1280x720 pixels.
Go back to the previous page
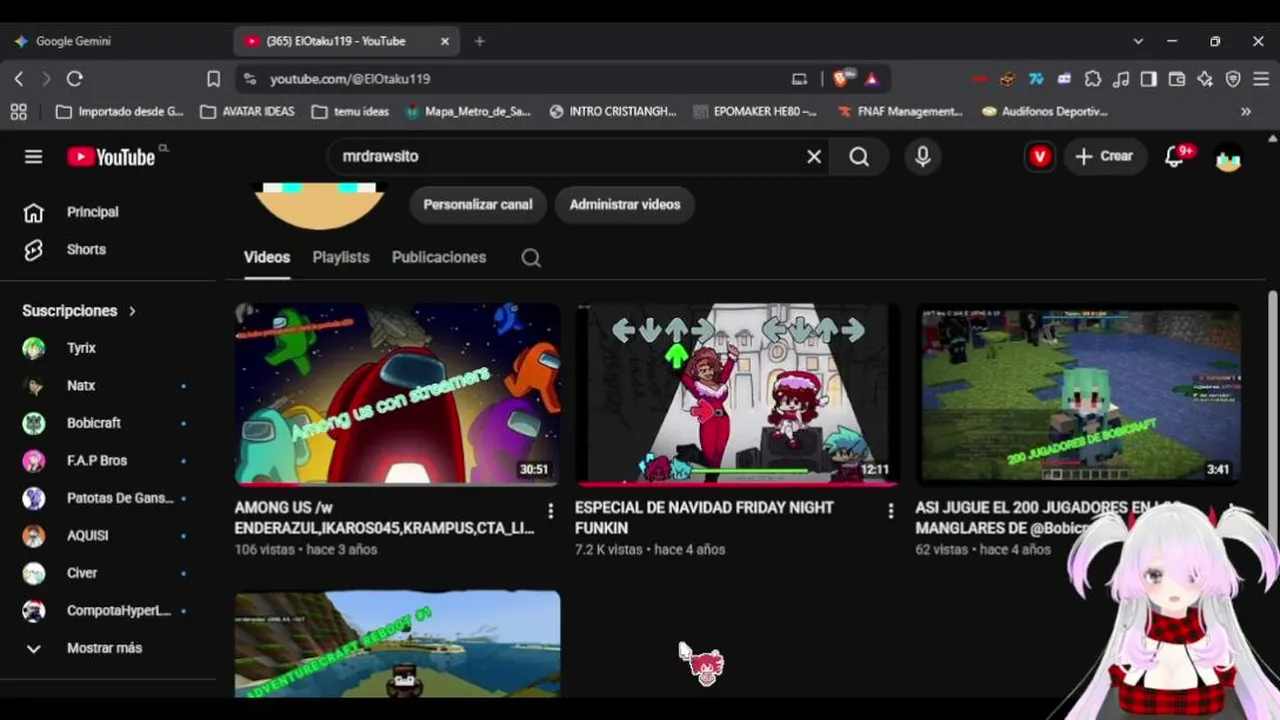click(x=18, y=79)
